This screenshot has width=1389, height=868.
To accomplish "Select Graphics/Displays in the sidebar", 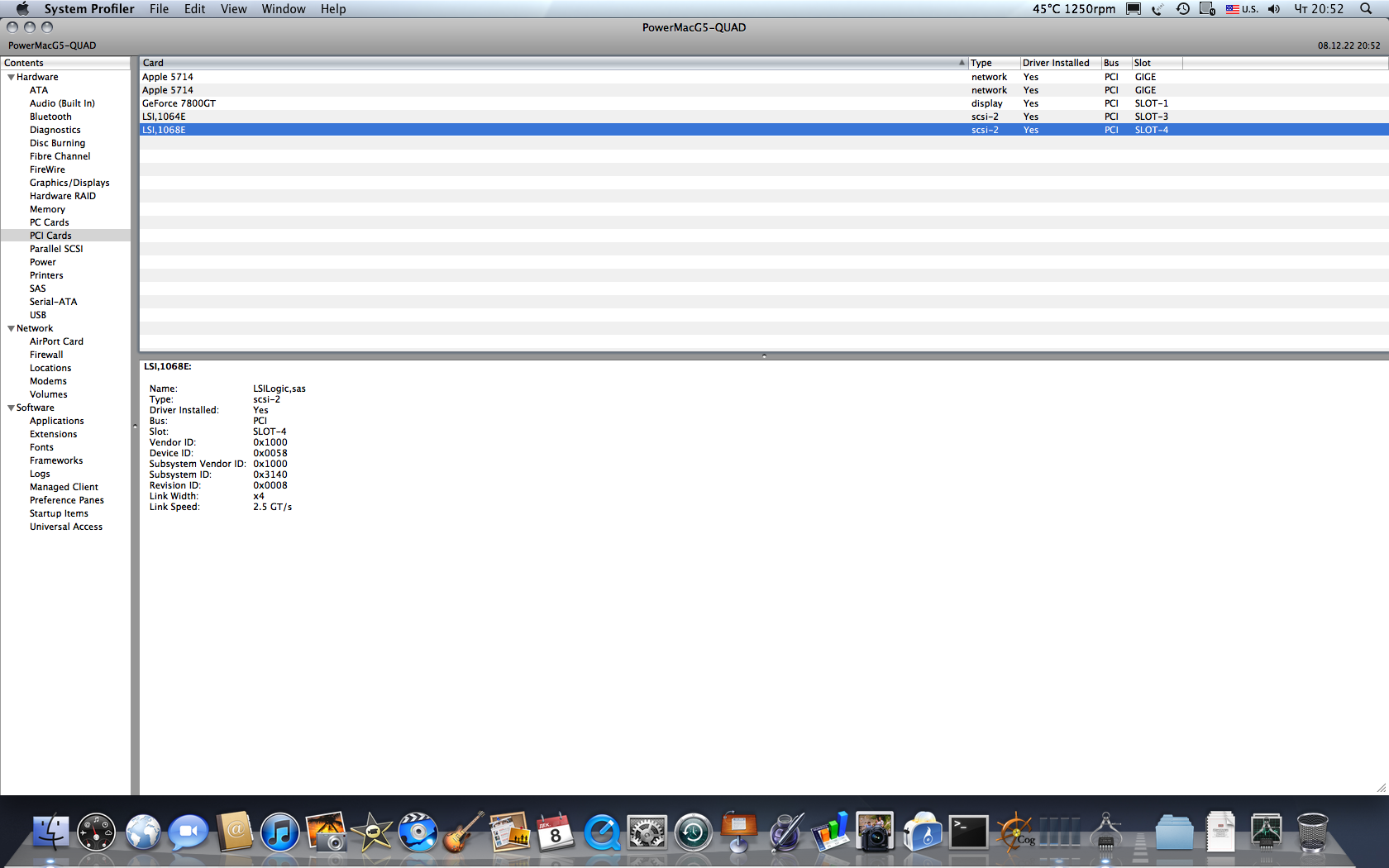I will pos(69,183).
